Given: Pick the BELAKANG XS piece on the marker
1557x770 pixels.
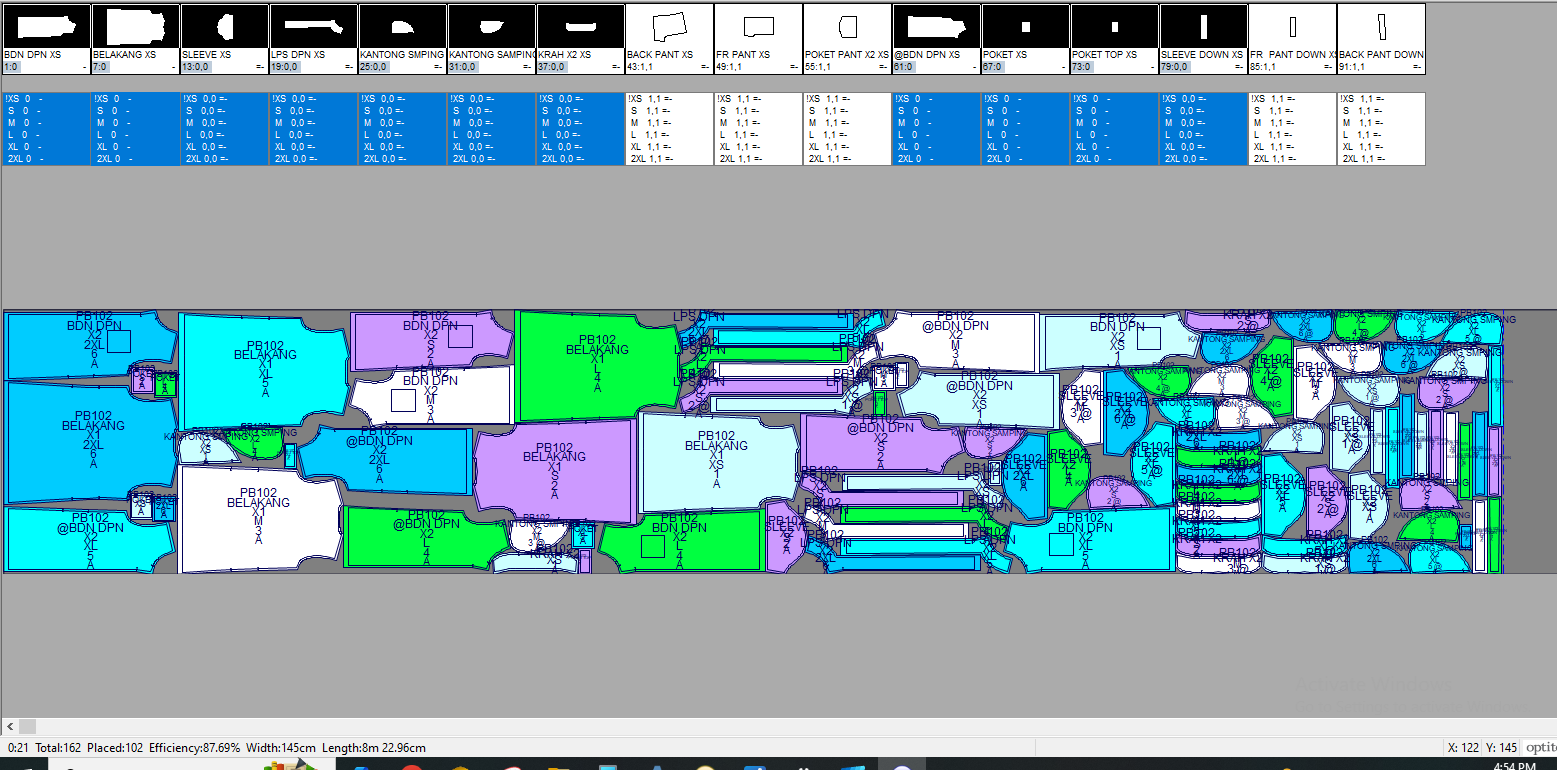Looking at the screenshot, I should (716, 460).
